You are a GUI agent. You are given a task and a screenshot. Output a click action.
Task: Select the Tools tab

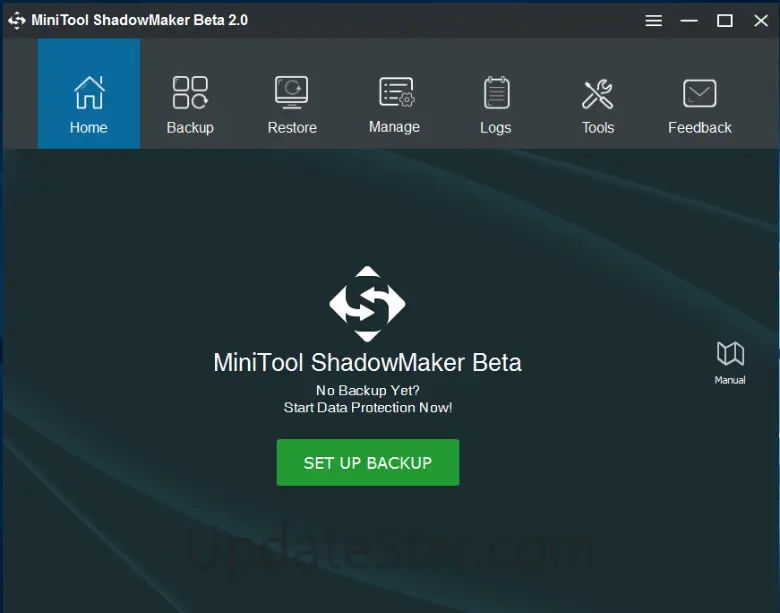[597, 94]
